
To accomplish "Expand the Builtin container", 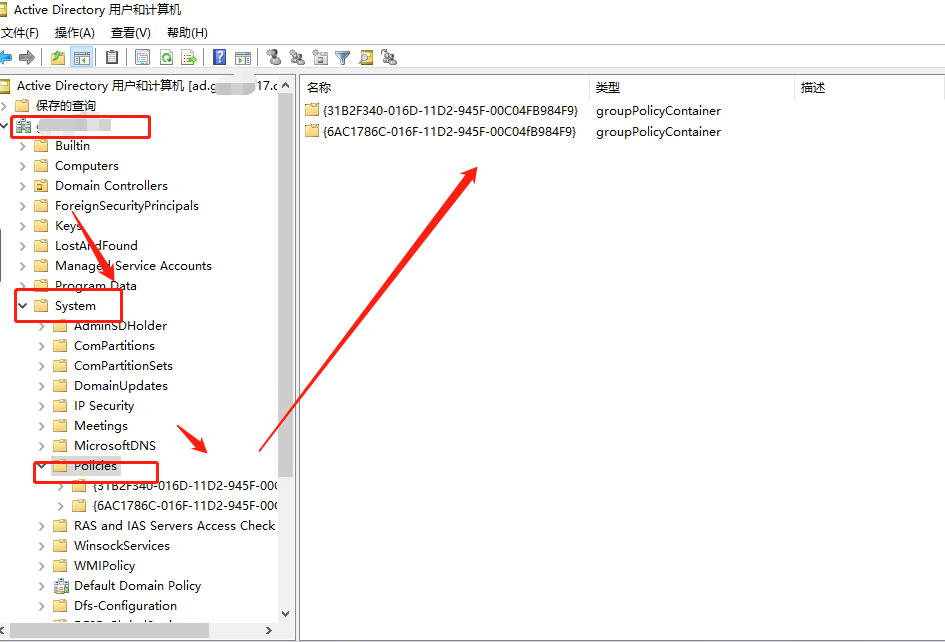I will point(23,146).
